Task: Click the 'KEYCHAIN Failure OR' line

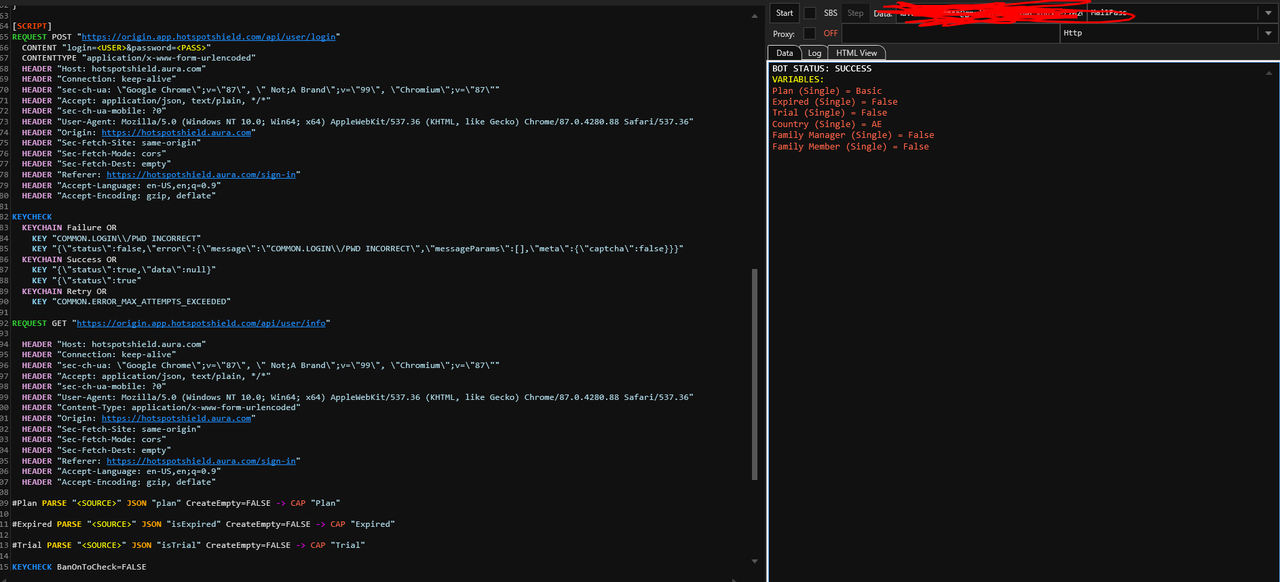Action: click(69, 227)
